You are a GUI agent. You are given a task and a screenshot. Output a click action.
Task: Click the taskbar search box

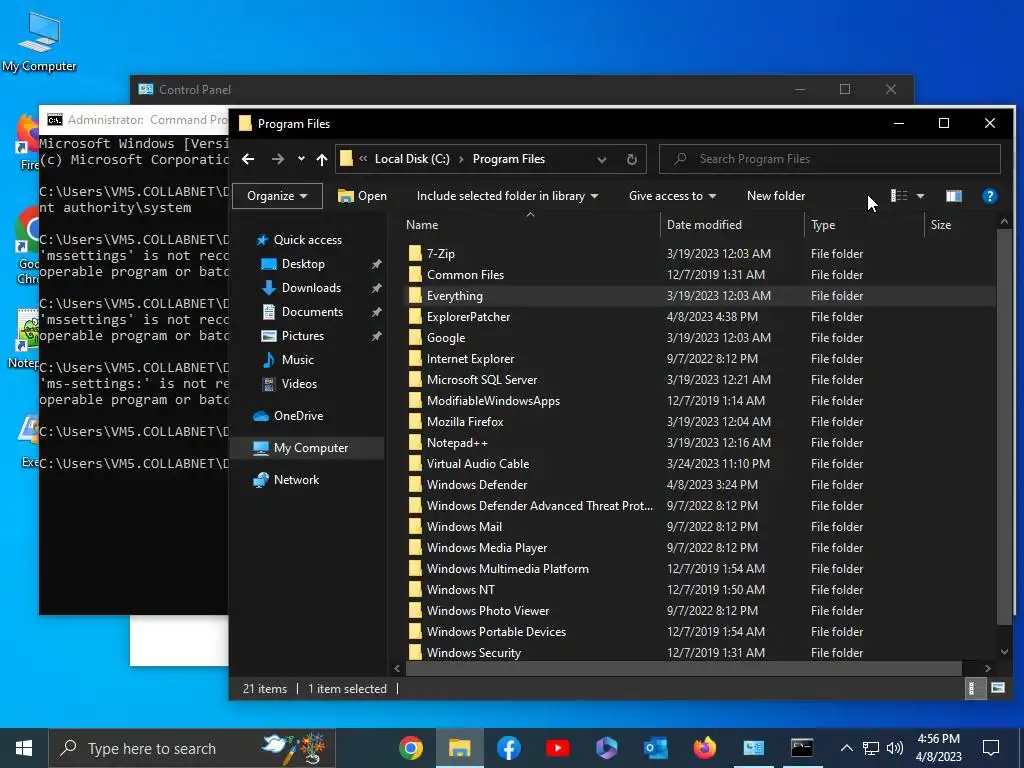pyautogui.click(x=192, y=748)
